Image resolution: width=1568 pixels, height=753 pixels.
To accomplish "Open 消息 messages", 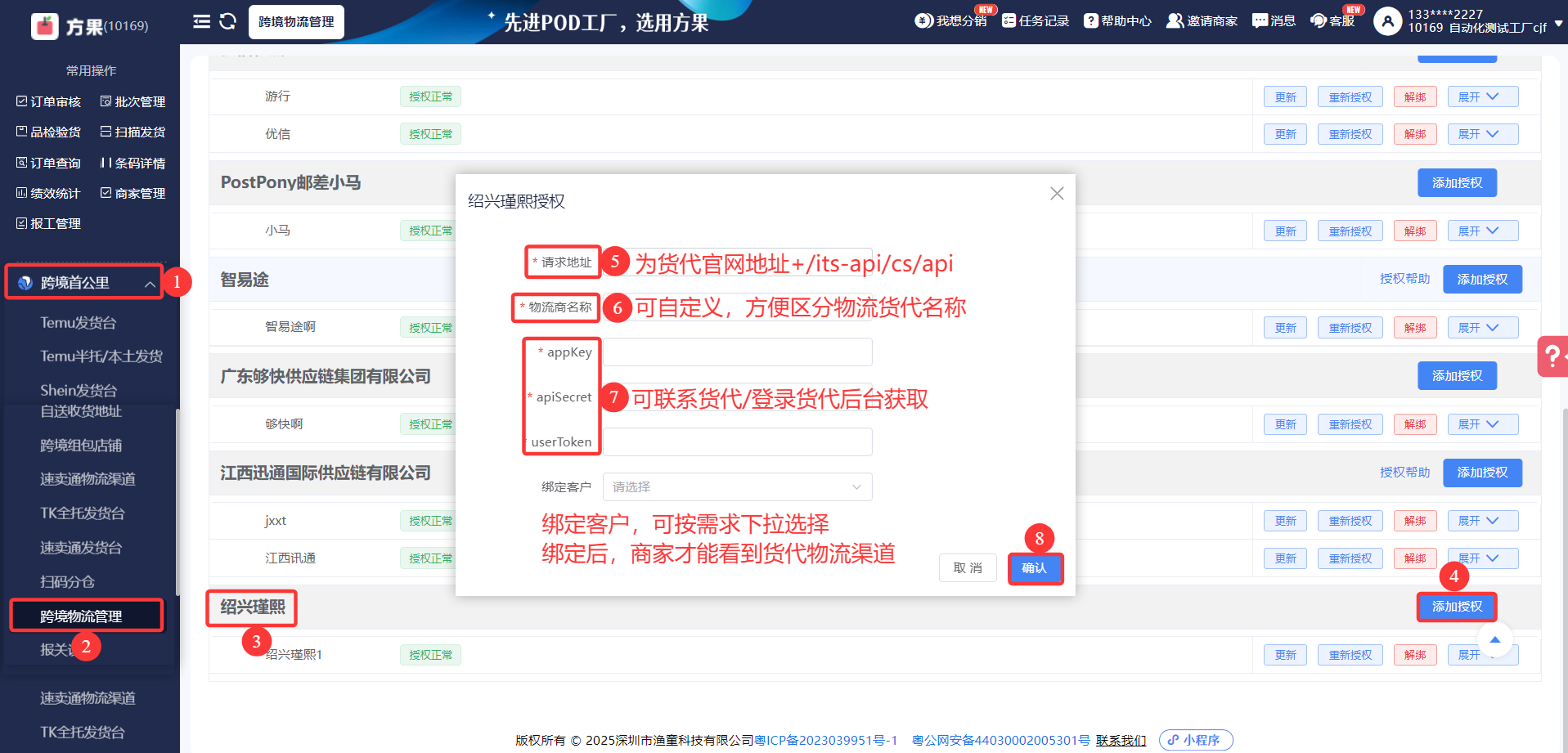I will [1274, 20].
